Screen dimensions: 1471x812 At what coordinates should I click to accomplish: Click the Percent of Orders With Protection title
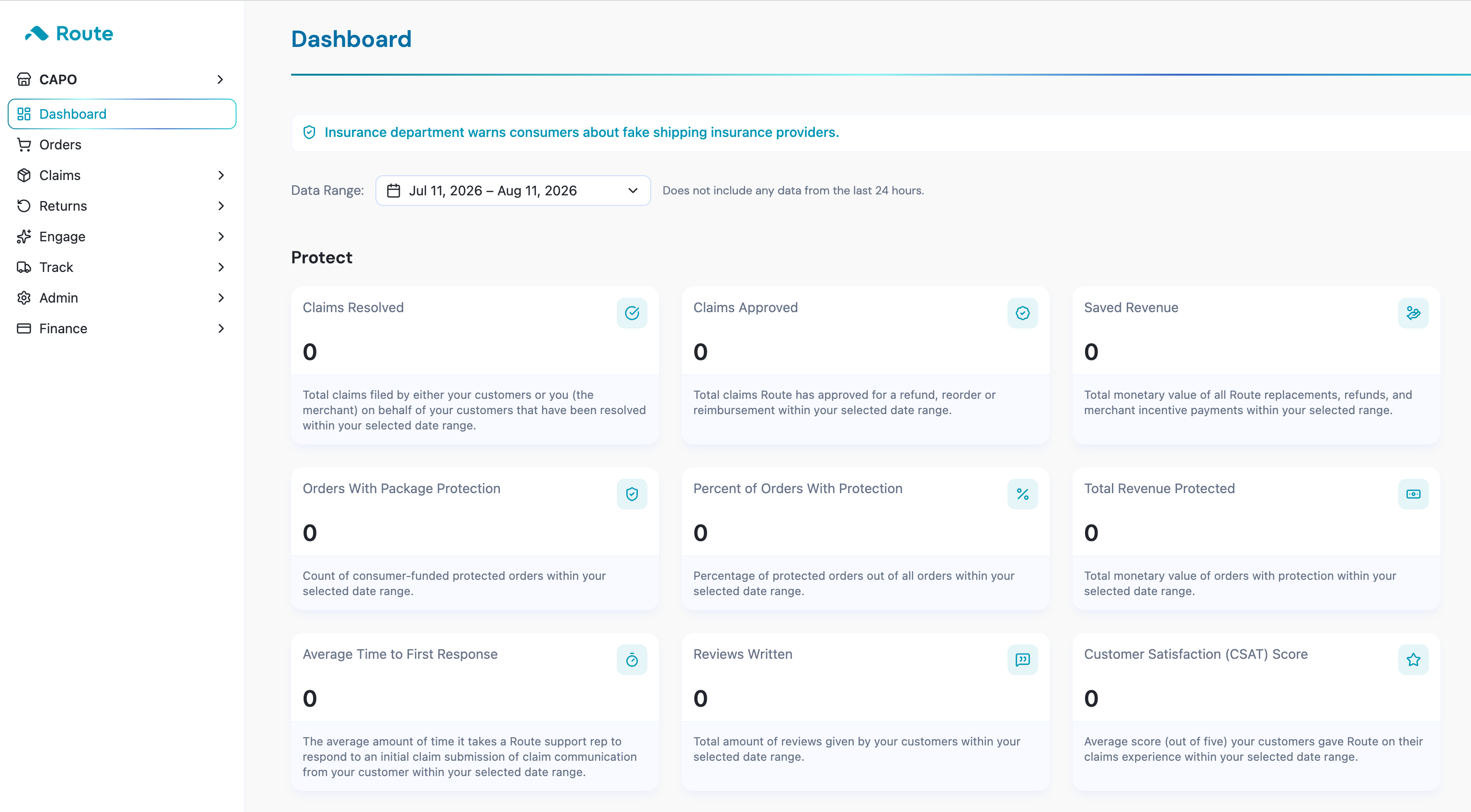[x=798, y=489]
